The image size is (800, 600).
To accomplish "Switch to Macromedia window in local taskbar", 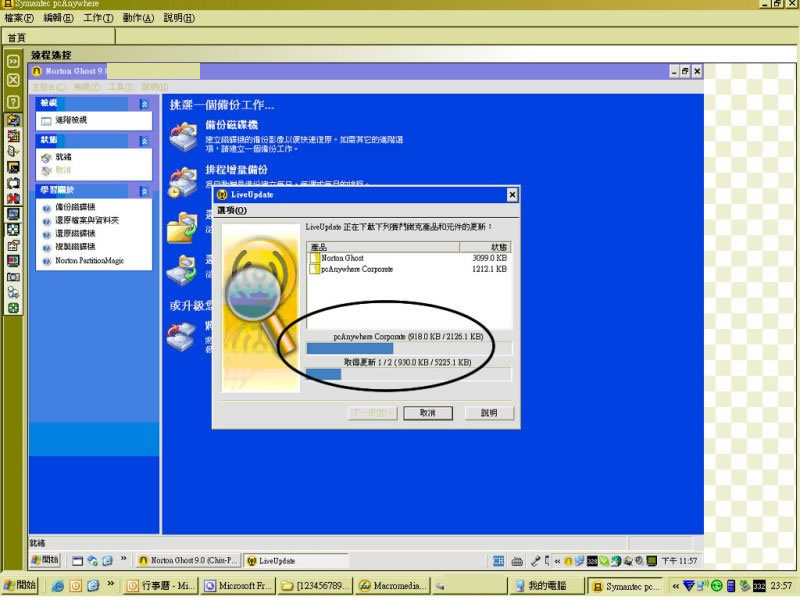I will coord(394,586).
